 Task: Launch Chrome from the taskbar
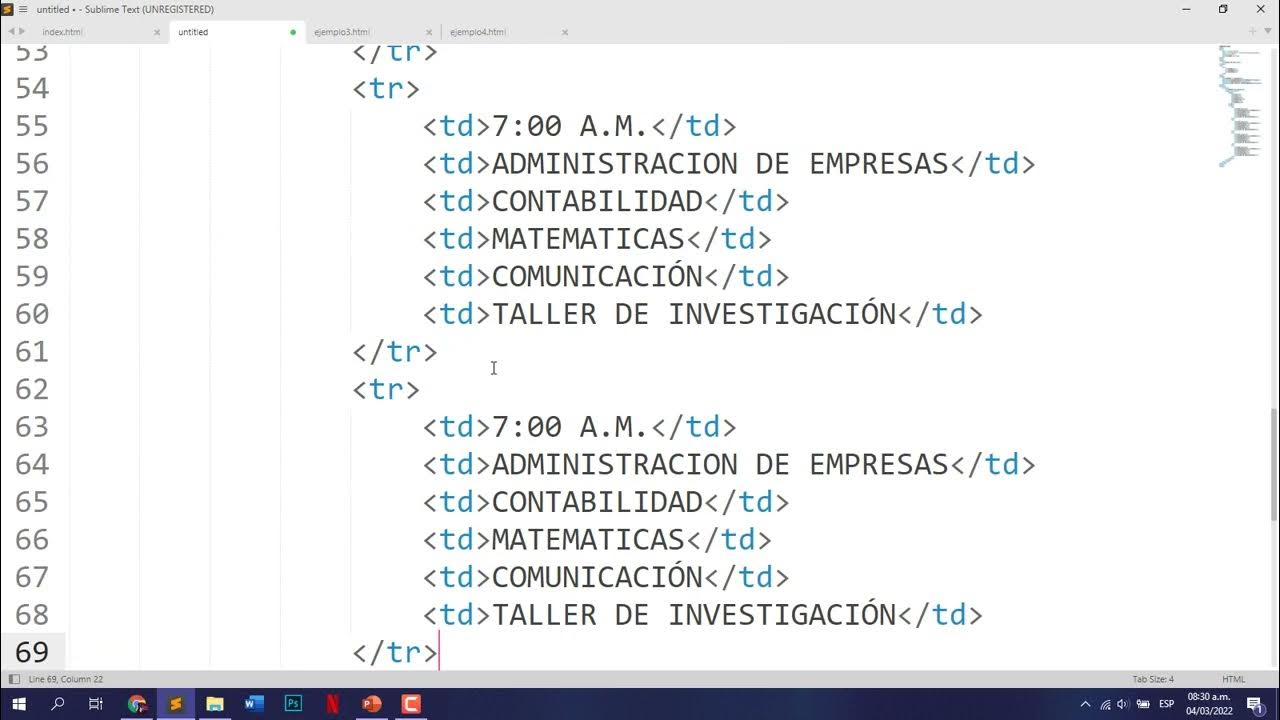click(137, 704)
